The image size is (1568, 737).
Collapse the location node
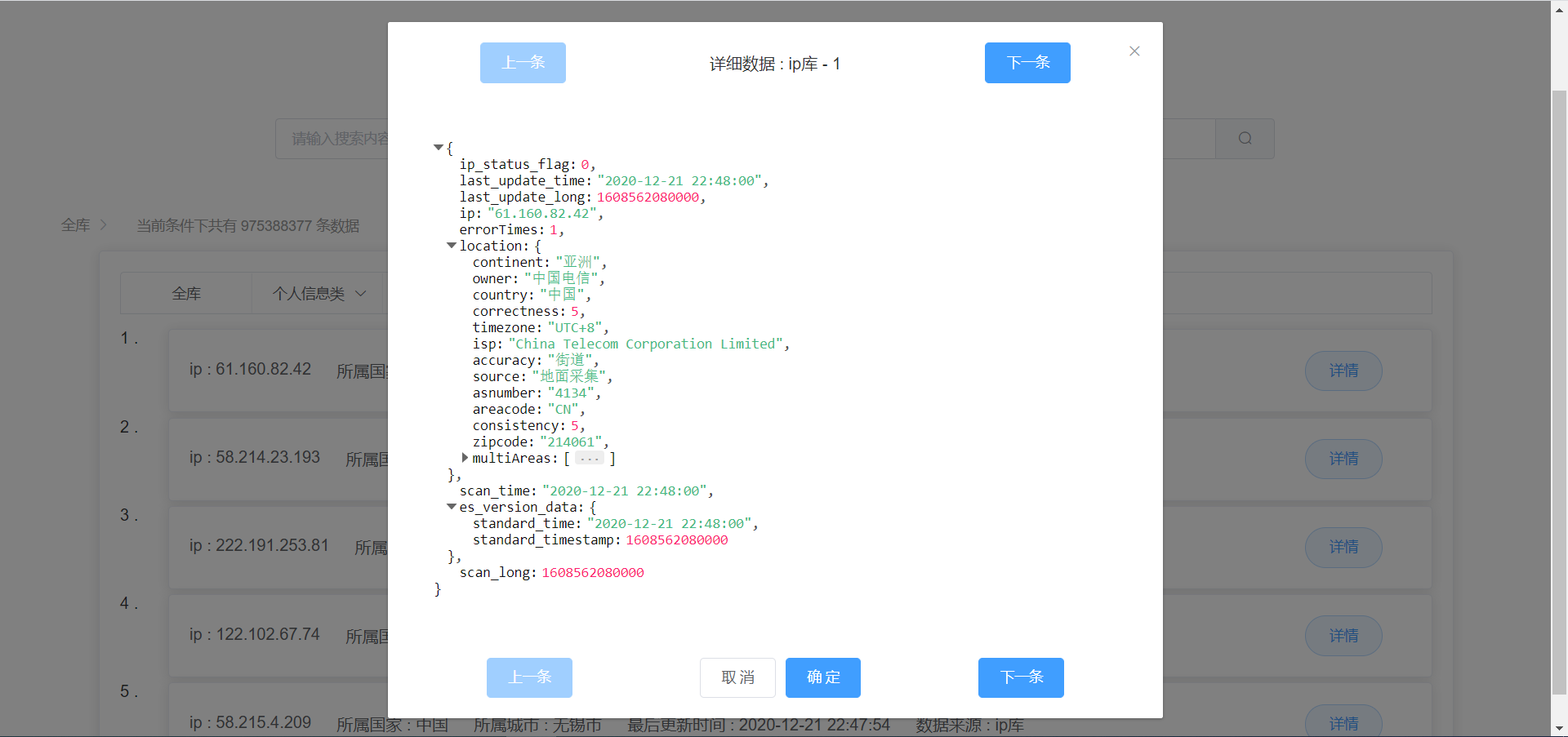(452, 246)
